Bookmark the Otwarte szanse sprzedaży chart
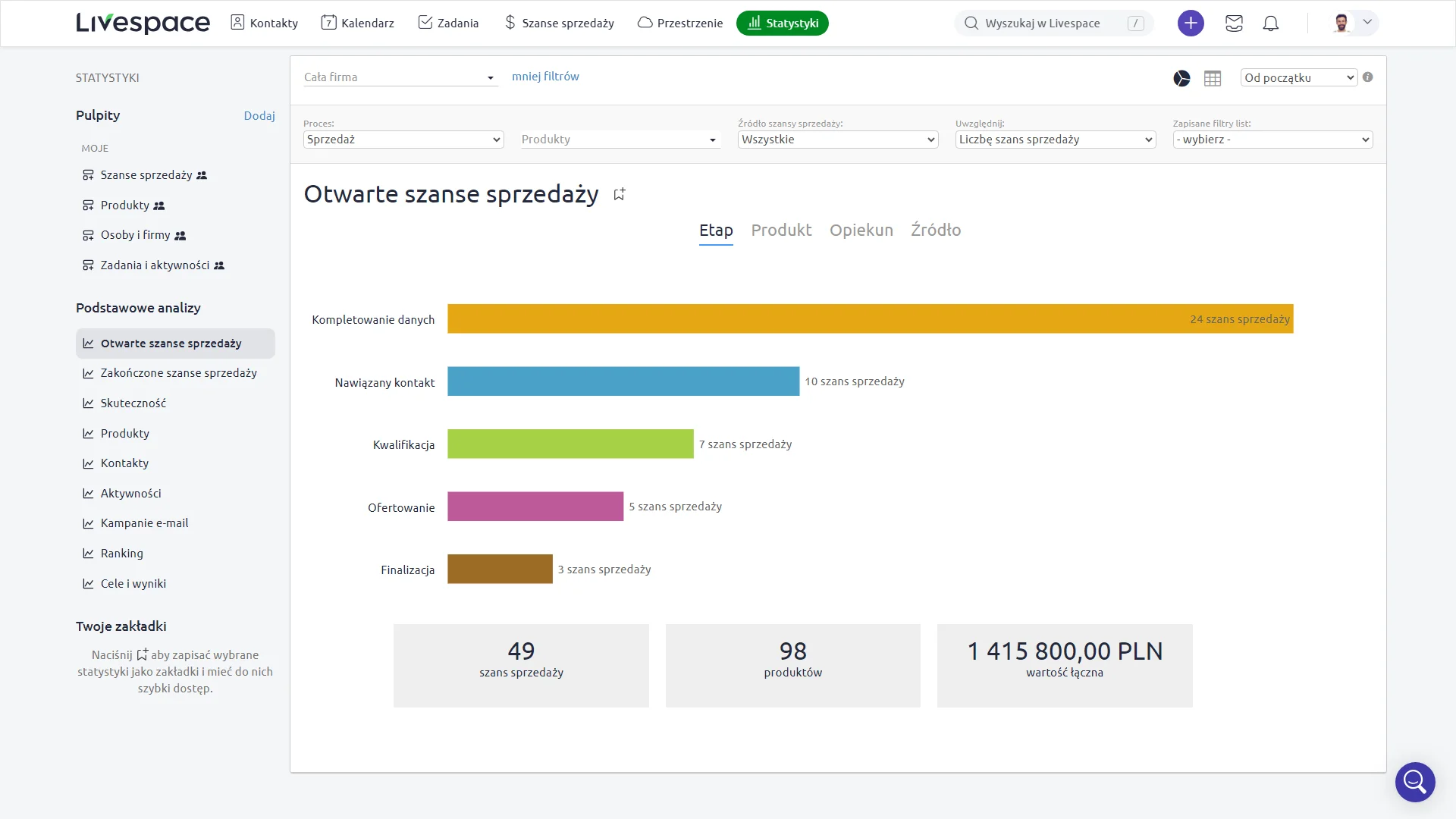The height and width of the screenshot is (819, 1456). pos(619,194)
